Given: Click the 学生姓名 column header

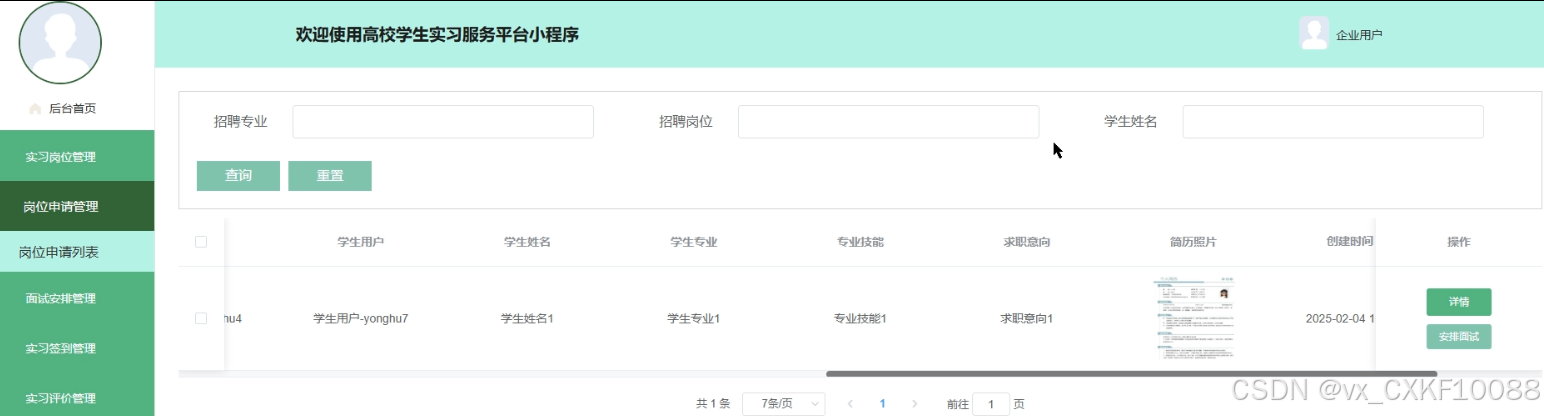Looking at the screenshot, I should (527, 242).
